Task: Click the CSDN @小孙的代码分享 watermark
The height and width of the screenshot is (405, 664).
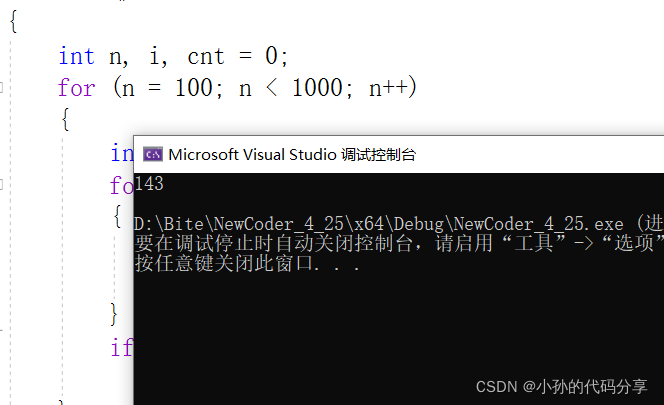Action: point(560,386)
